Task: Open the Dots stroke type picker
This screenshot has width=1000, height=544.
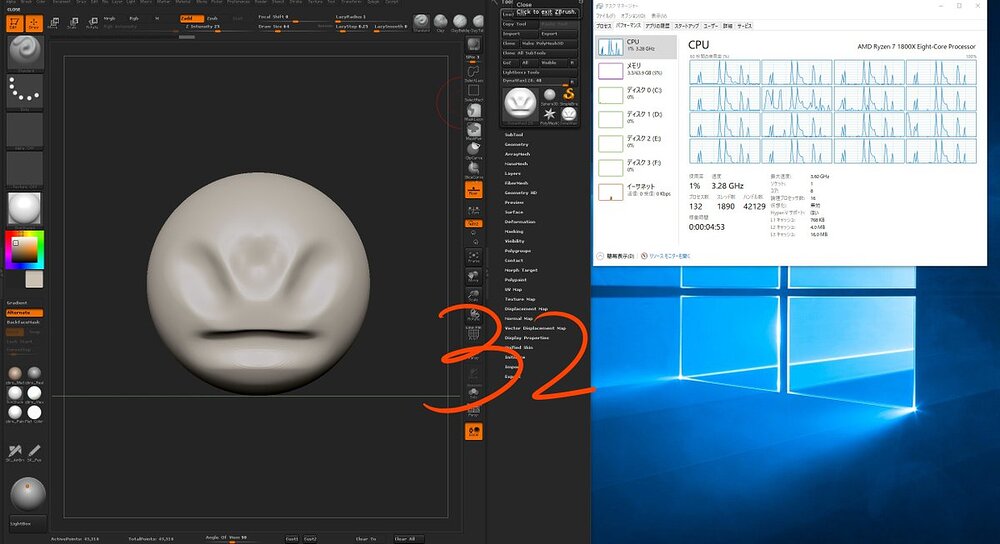Action: coord(25,92)
